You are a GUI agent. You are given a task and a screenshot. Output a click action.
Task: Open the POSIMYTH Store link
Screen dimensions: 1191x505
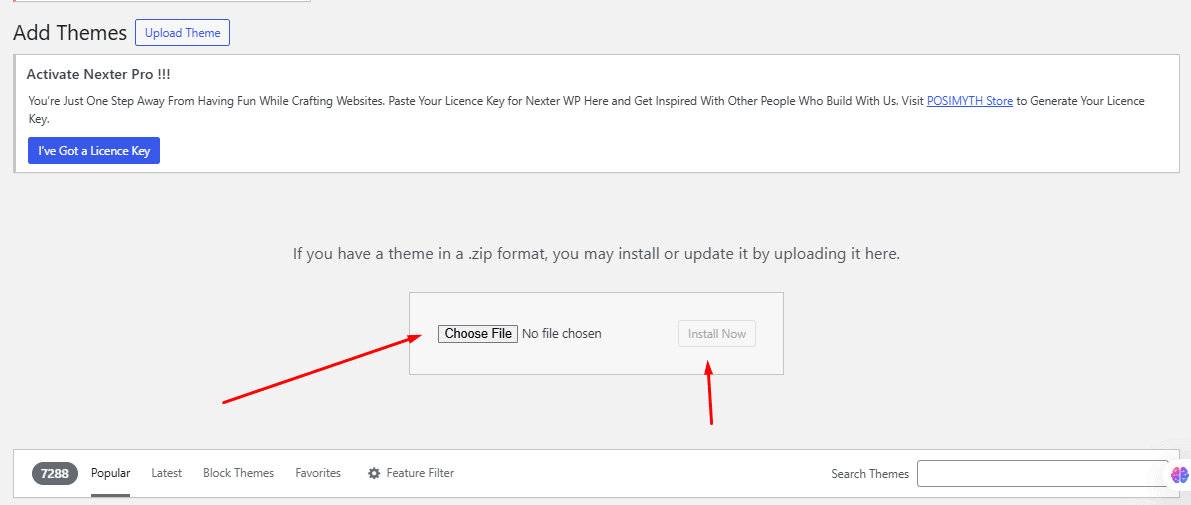click(969, 101)
